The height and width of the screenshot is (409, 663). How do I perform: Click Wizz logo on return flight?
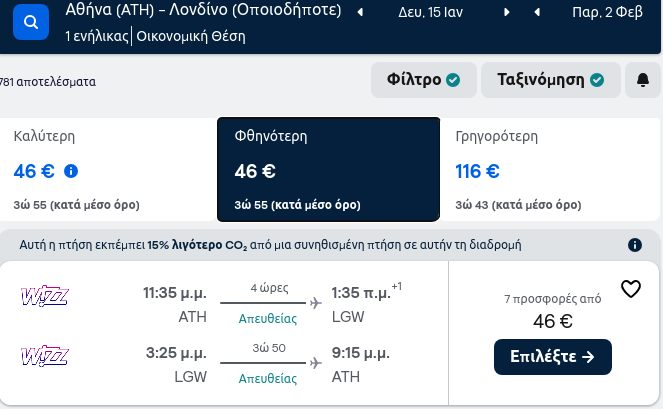(45, 356)
